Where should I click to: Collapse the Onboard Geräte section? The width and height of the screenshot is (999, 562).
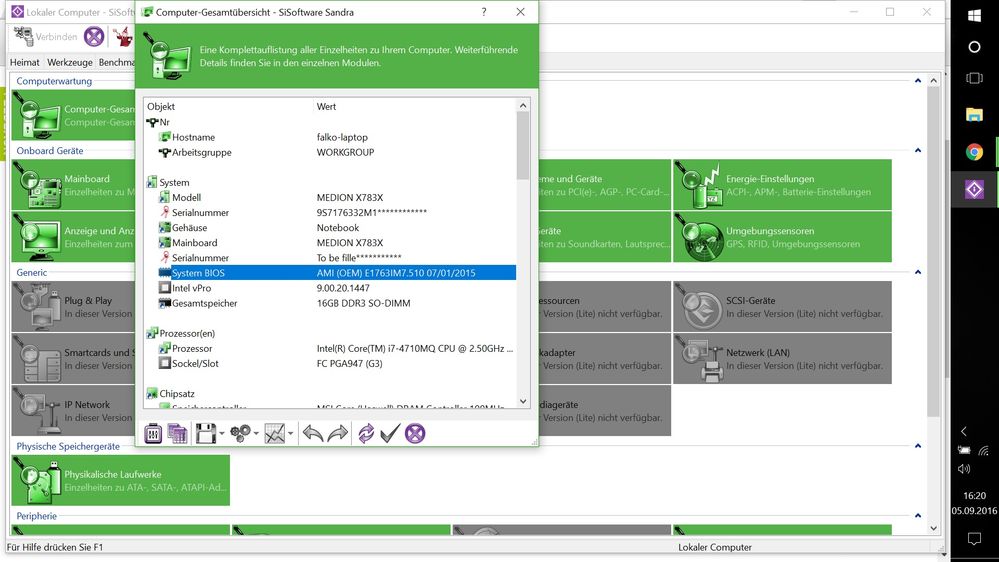[x=918, y=151]
